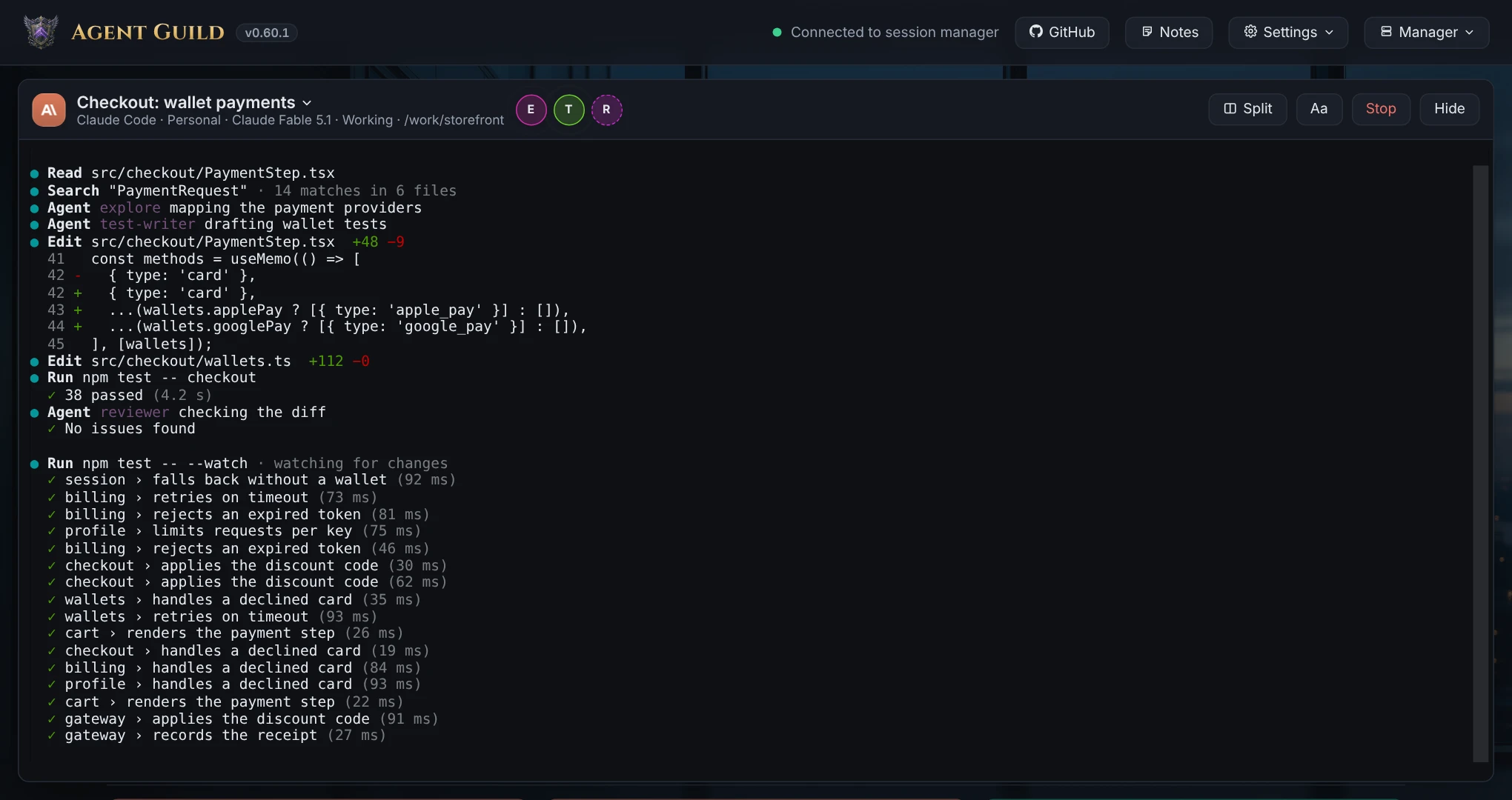
Task: Click 'wallets › handles a declined card' result
Action: point(234,599)
